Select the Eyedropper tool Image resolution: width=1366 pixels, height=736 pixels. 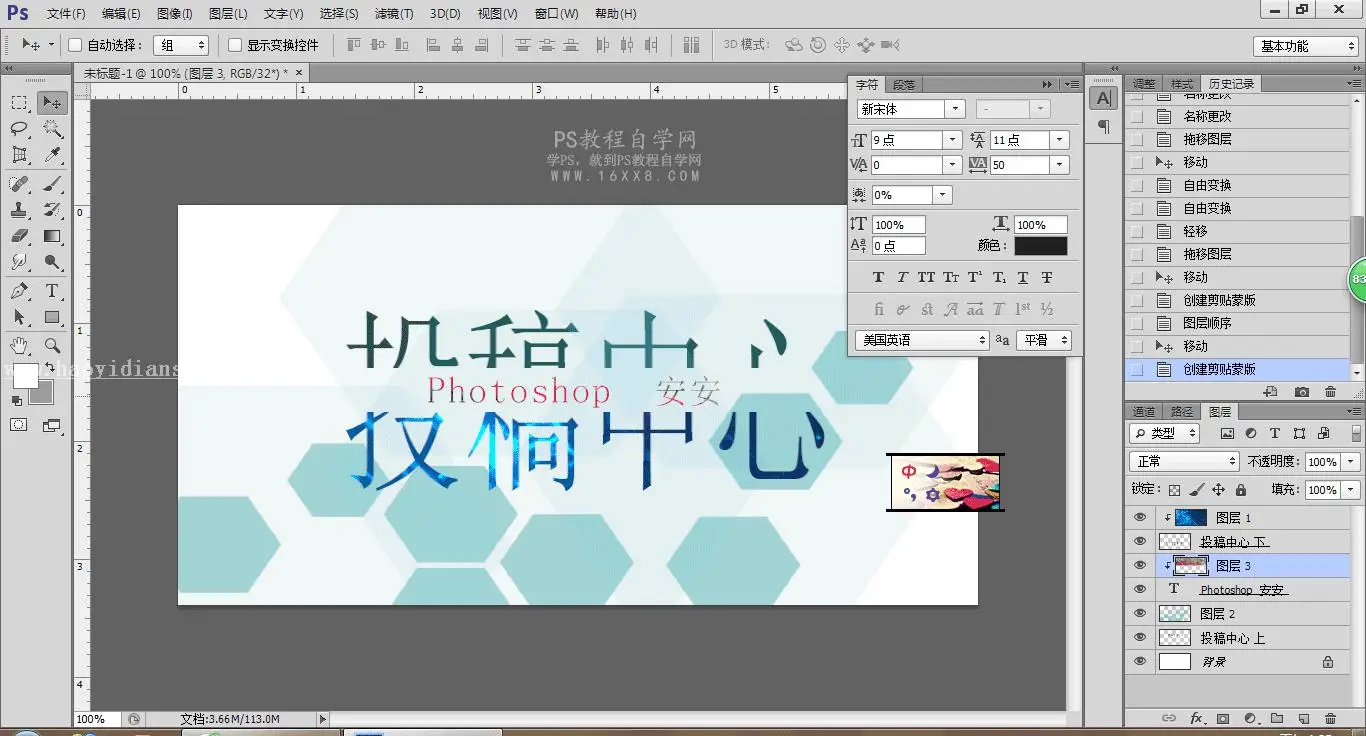(52, 155)
